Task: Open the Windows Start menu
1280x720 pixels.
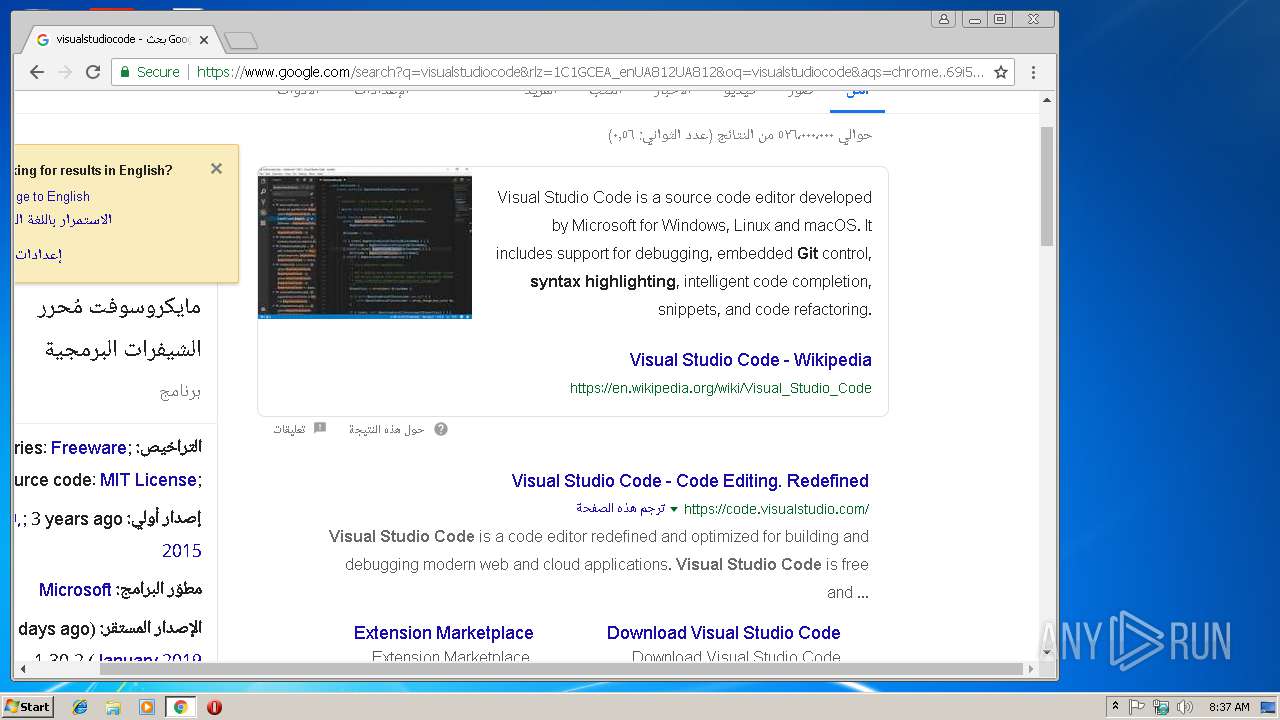Action: (x=28, y=706)
